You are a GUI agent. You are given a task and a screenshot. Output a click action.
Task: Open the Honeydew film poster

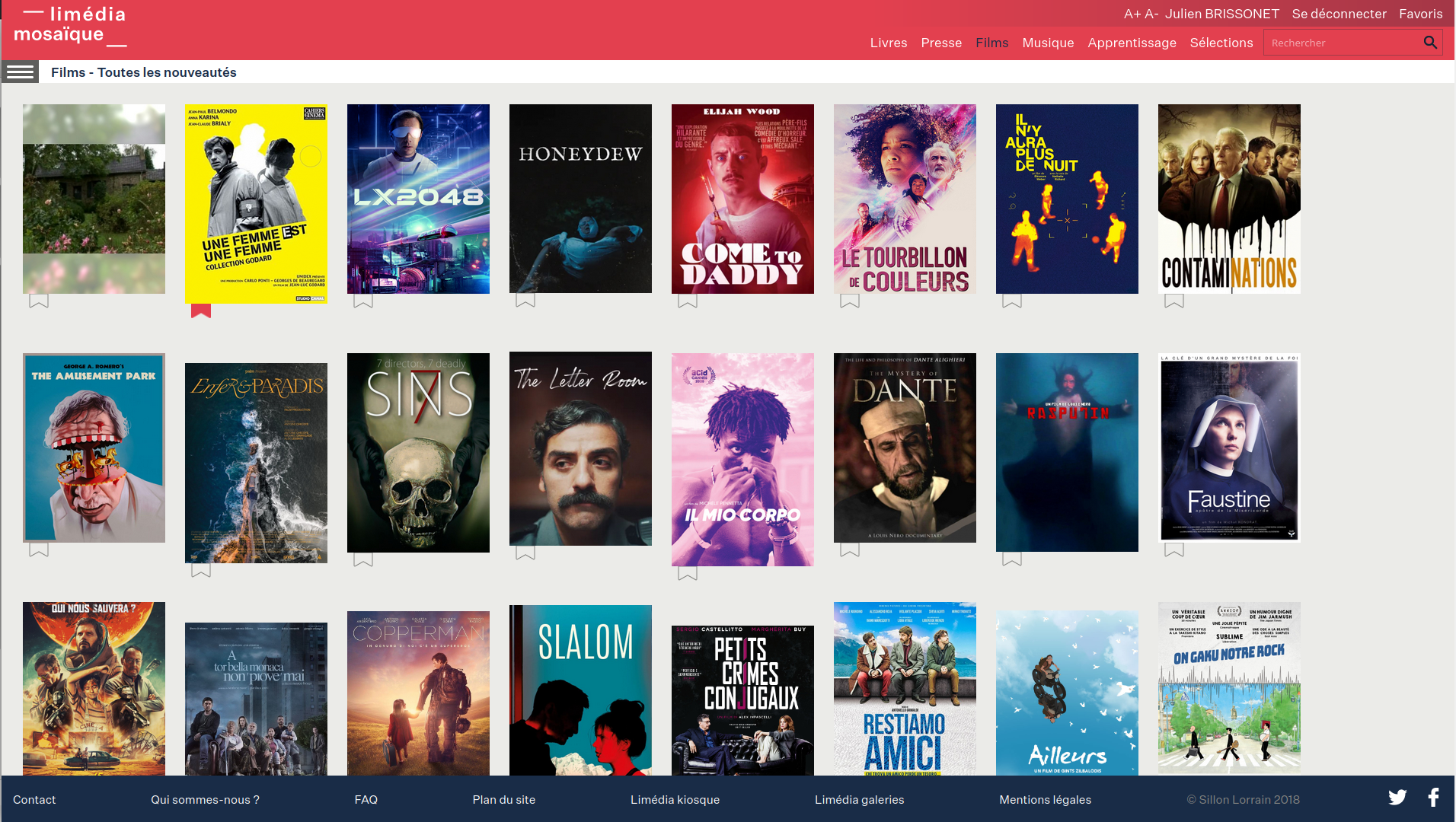click(x=580, y=199)
